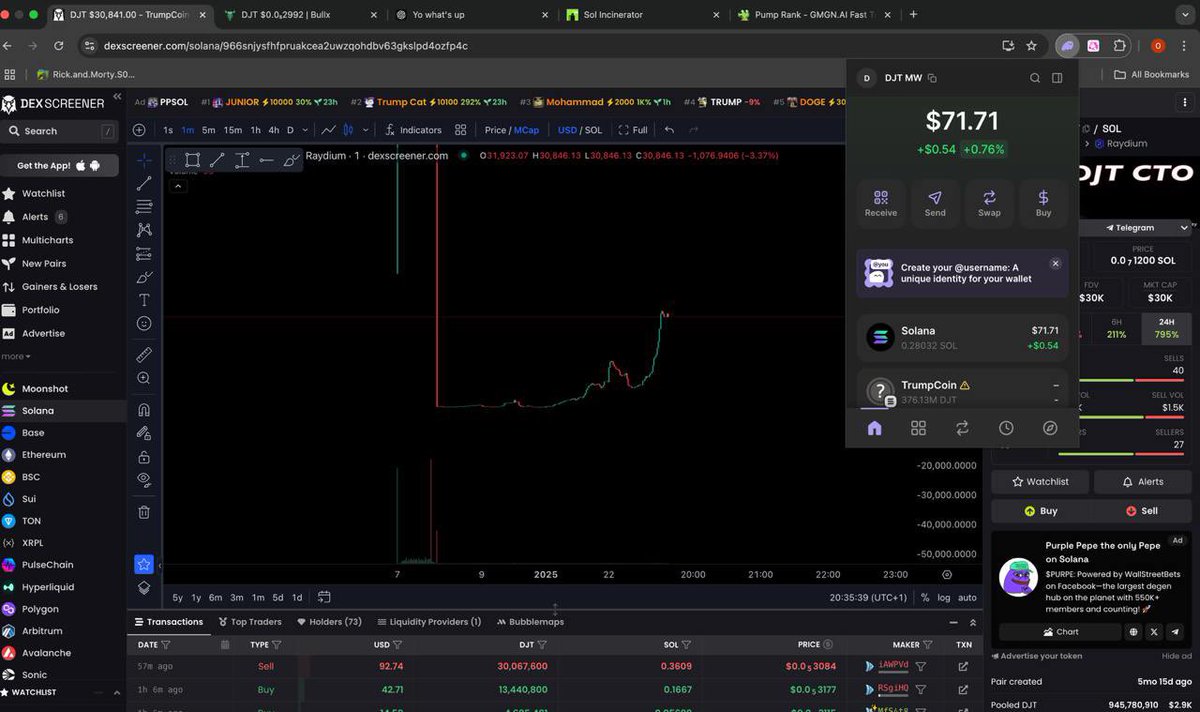
Task: Click Send in wallet popup
Action: [x=935, y=203]
